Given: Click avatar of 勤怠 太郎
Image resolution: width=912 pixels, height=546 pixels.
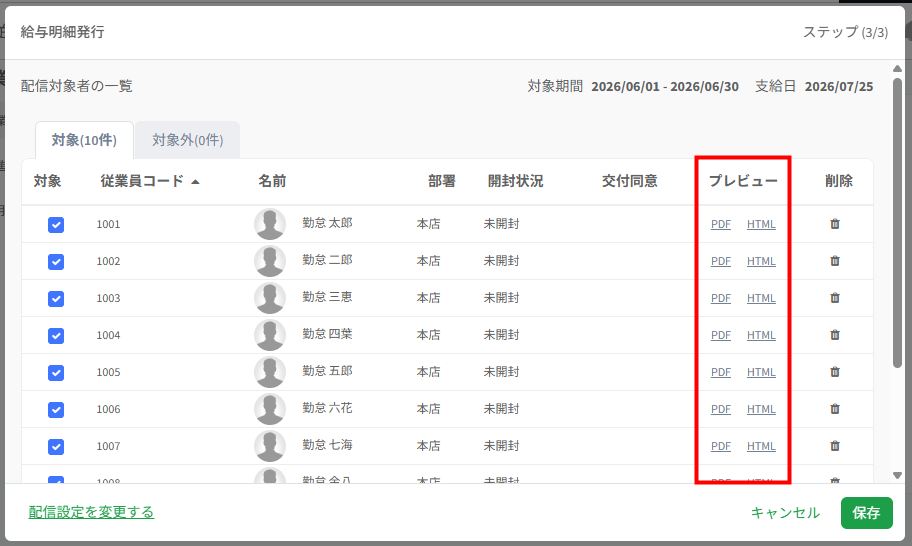Looking at the screenshot, I should [x=270, y=224].
